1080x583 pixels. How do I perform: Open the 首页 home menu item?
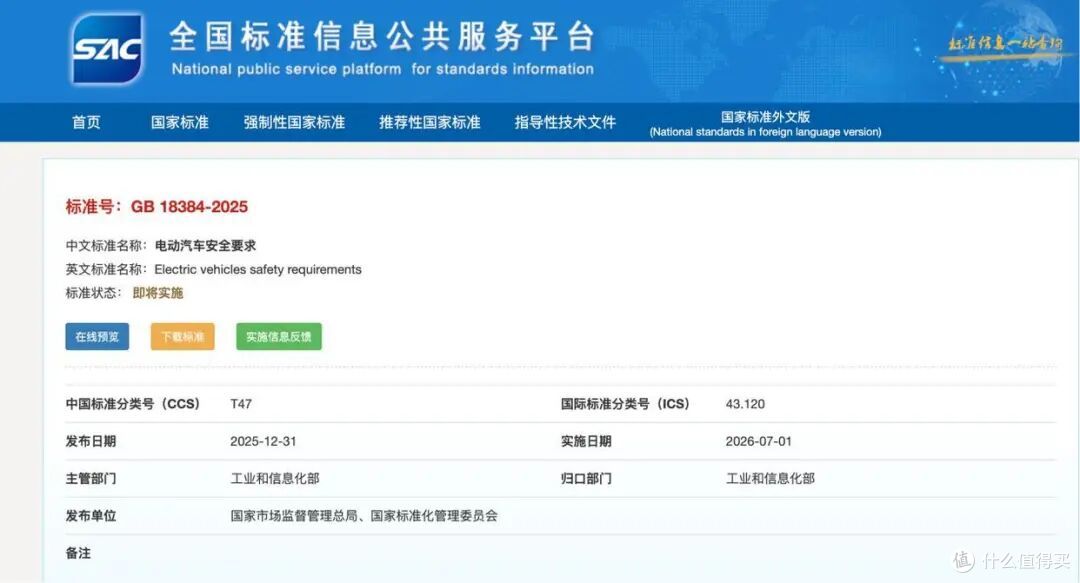click(86, 123)
